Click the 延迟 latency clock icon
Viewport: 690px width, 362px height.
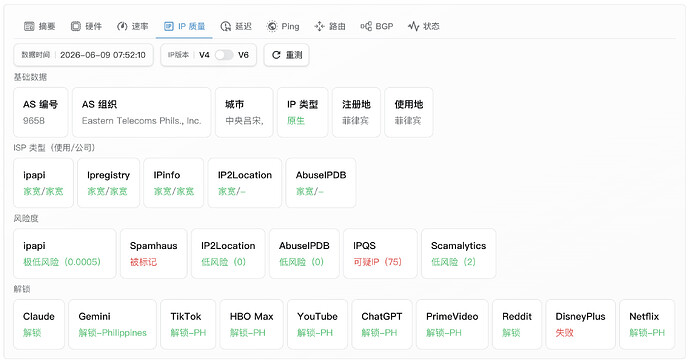tap(226, 26)
